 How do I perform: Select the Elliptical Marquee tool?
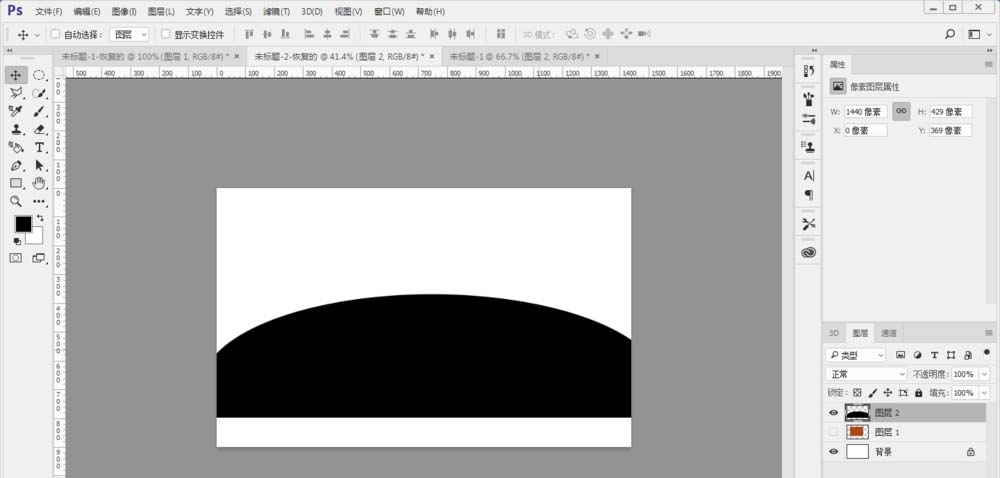coord(40,75)
